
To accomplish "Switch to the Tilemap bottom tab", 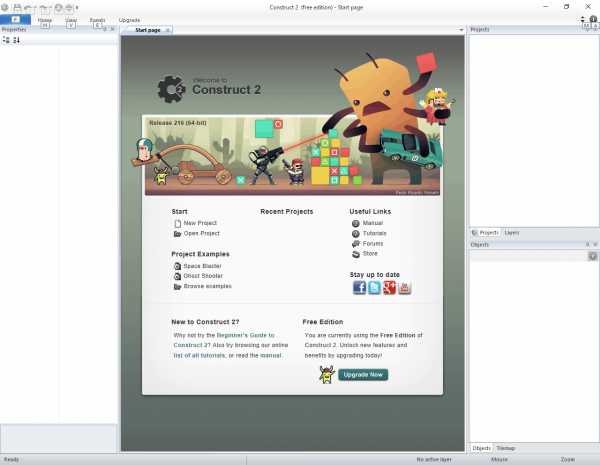I will click(x=505, y=448).
